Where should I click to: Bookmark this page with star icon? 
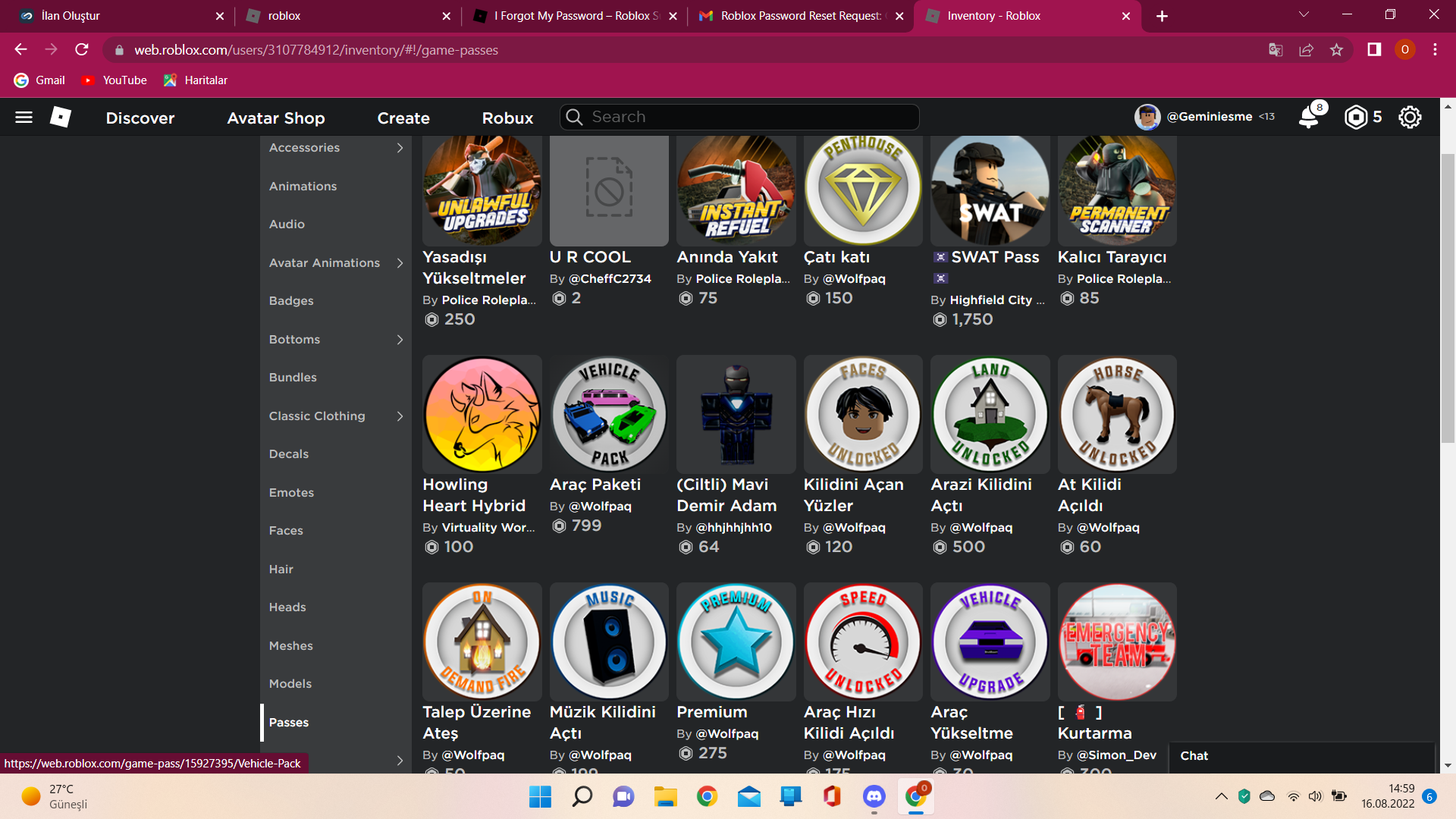click(1336, 50)
